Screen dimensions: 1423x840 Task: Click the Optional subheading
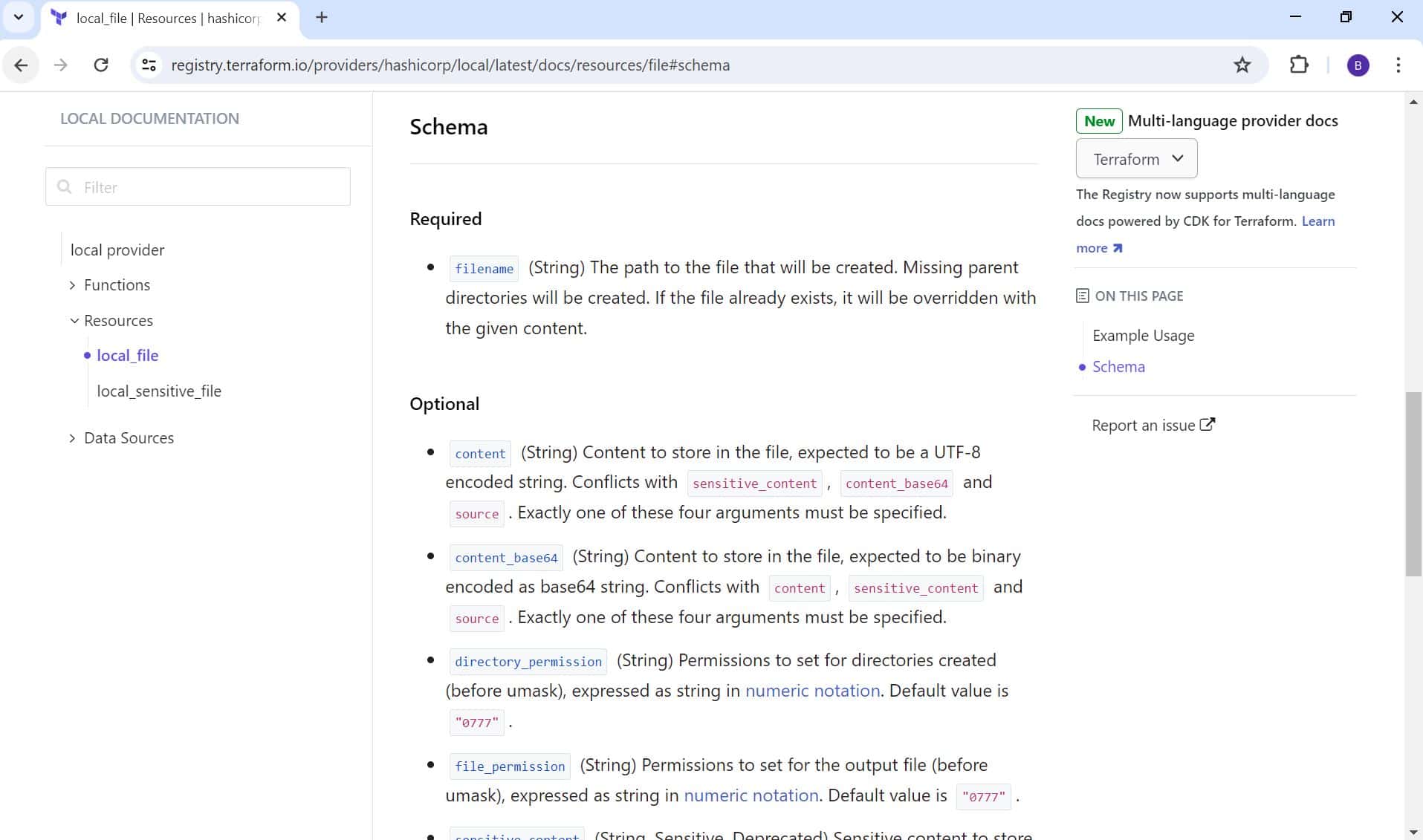pos(444,404)
